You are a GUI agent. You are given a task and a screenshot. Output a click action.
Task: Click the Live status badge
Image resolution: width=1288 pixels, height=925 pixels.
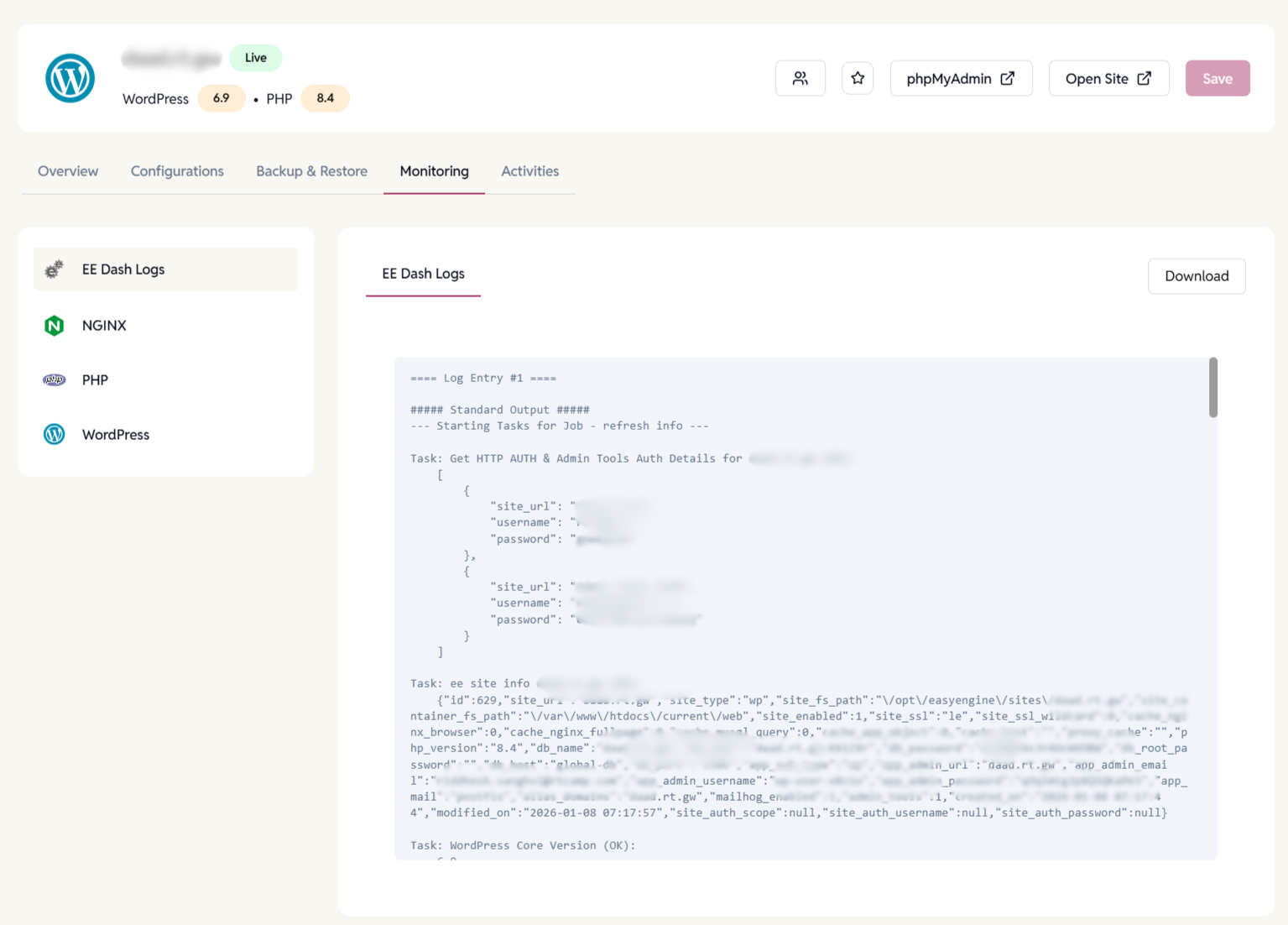pyautogui.click(x=256, y=57)
